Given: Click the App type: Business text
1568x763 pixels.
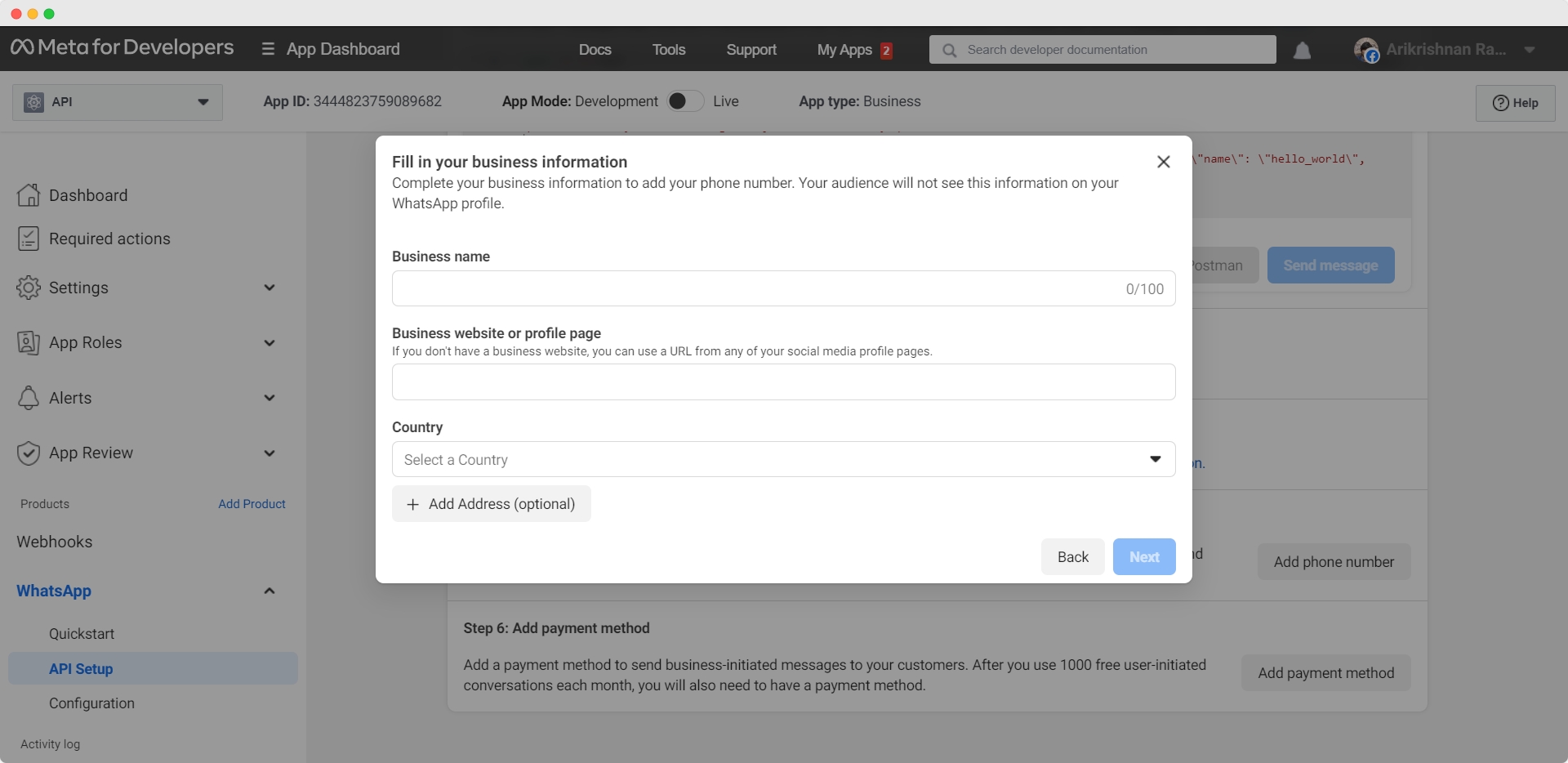Looking at the screenshot, I should coord(860,101).
